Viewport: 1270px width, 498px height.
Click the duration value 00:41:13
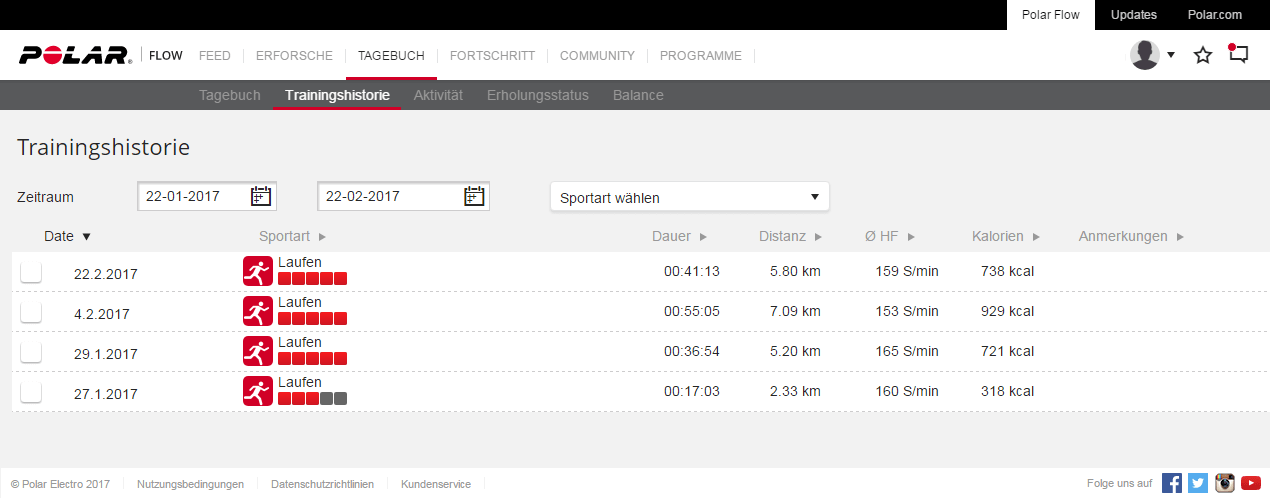pyautogui.click(x=692, y=271)
